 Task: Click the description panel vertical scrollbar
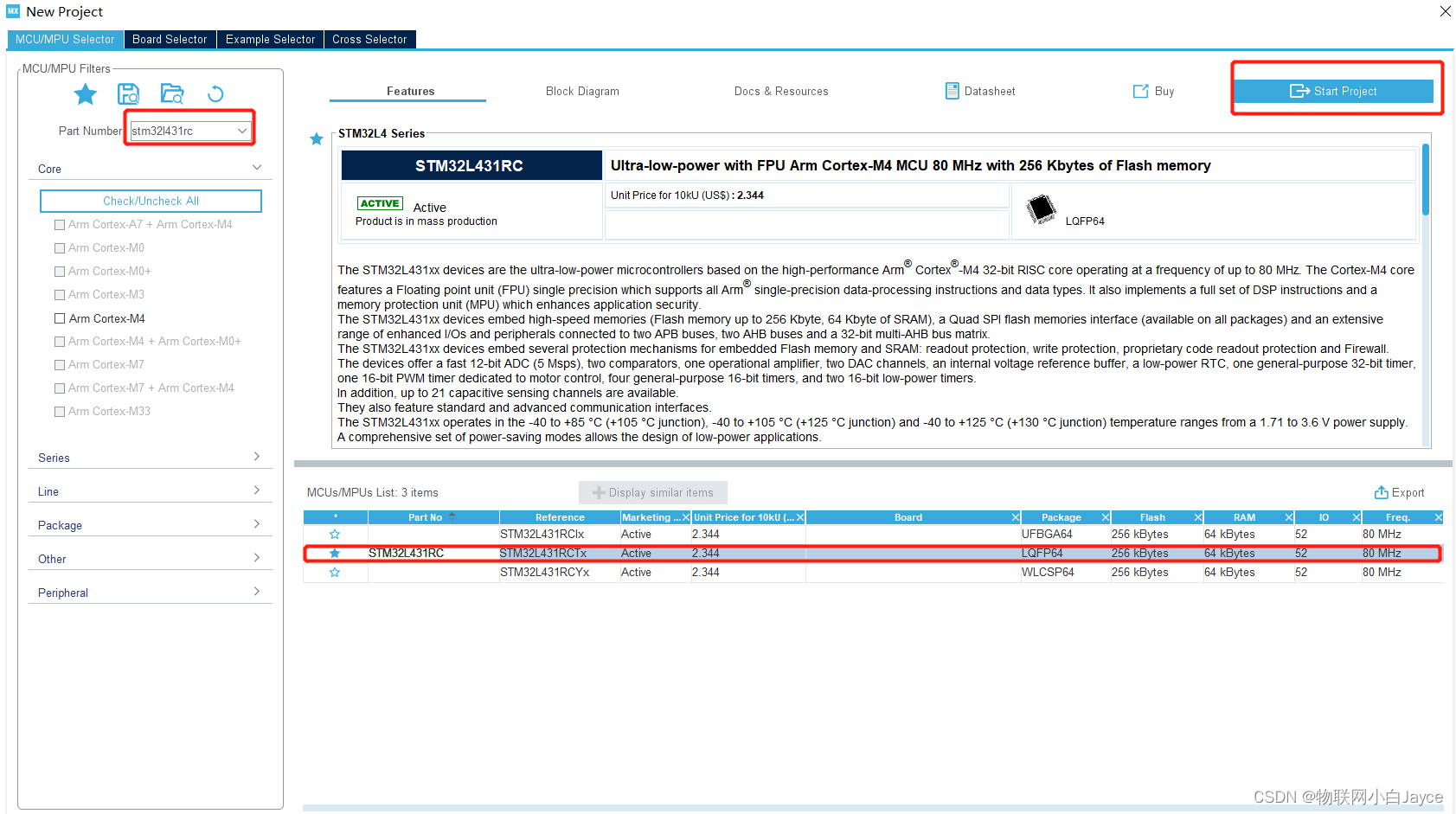(x=1426, y=180)
